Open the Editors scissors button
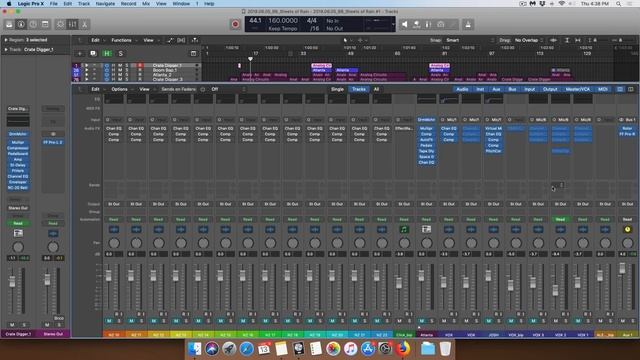640x360 pixels. (x=84, y=24)
